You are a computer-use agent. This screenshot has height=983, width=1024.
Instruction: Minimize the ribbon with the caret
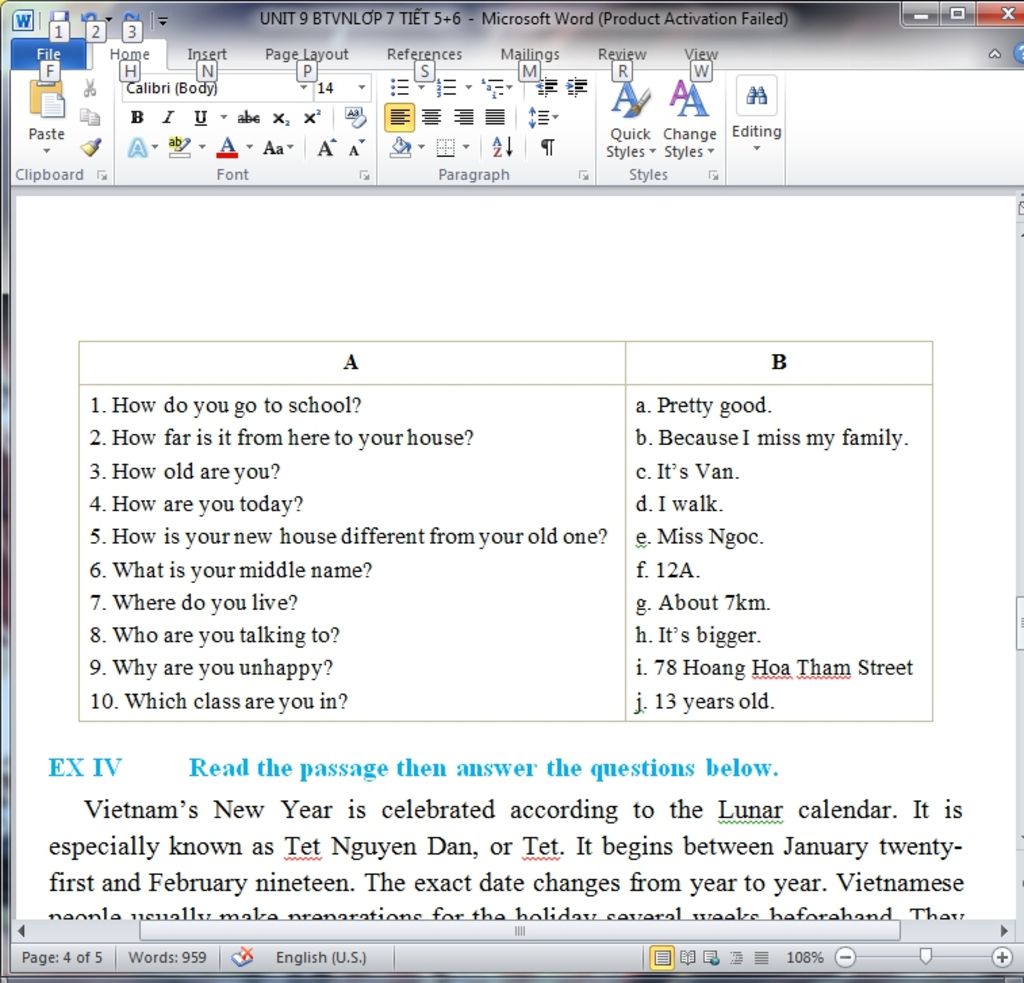pyautogui.click(x=995, y=54)
